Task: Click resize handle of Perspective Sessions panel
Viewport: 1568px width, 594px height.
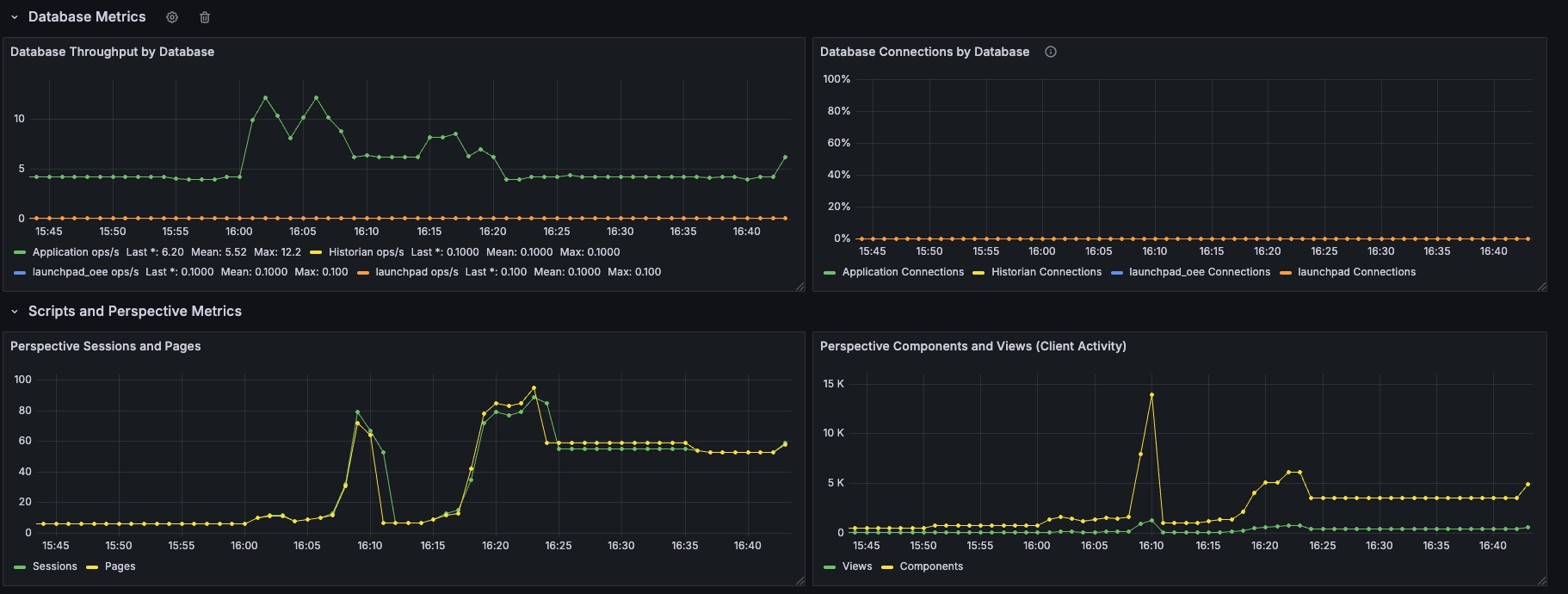Action: tap(799, 581)
